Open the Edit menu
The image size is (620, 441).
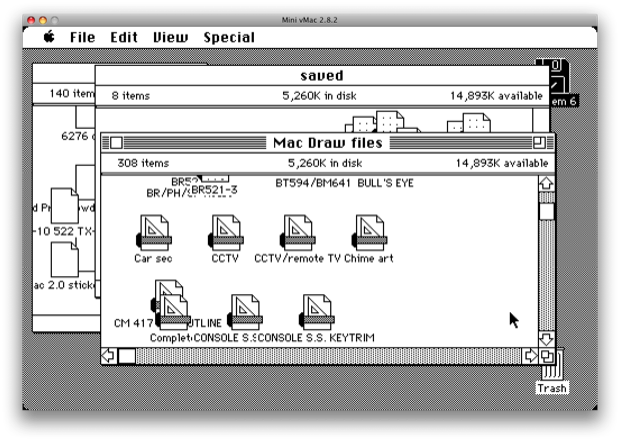coord(124,37)
